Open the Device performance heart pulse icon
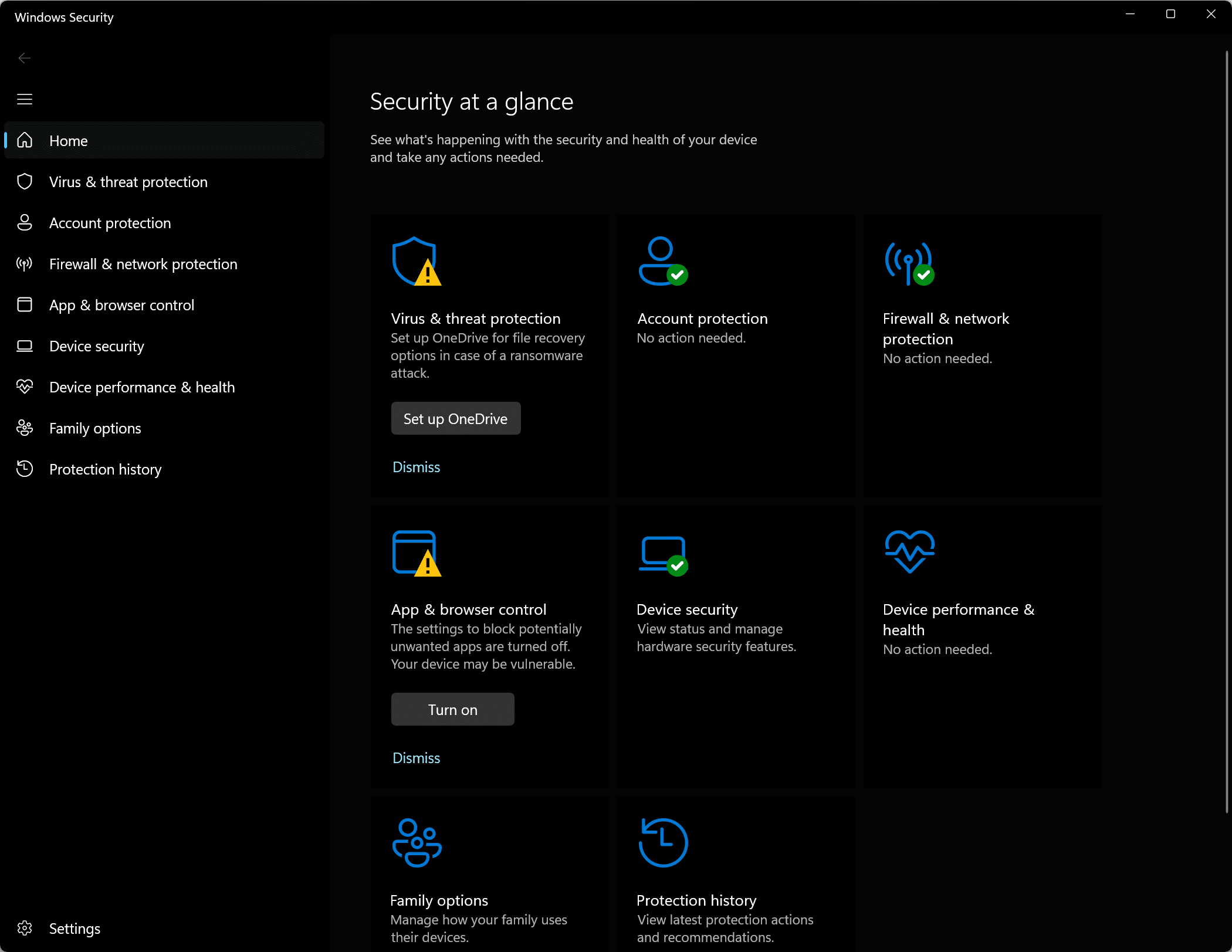This screenshot has width=1232, height=952. (x=909, y=552)
